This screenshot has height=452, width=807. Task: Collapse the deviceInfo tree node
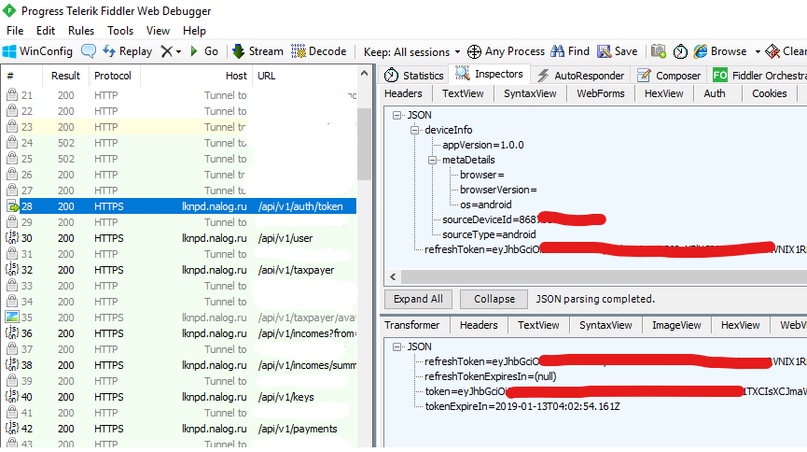tap(415, 130)
